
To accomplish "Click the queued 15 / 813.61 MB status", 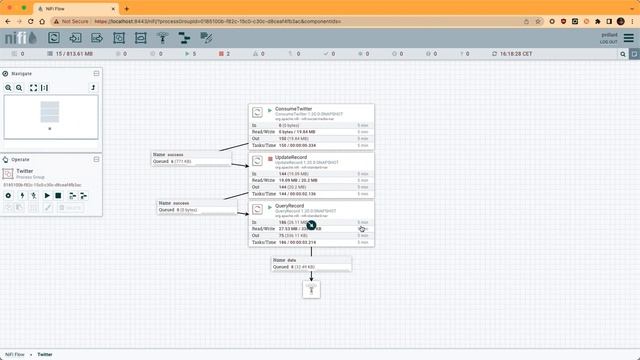I will (70, 54).
